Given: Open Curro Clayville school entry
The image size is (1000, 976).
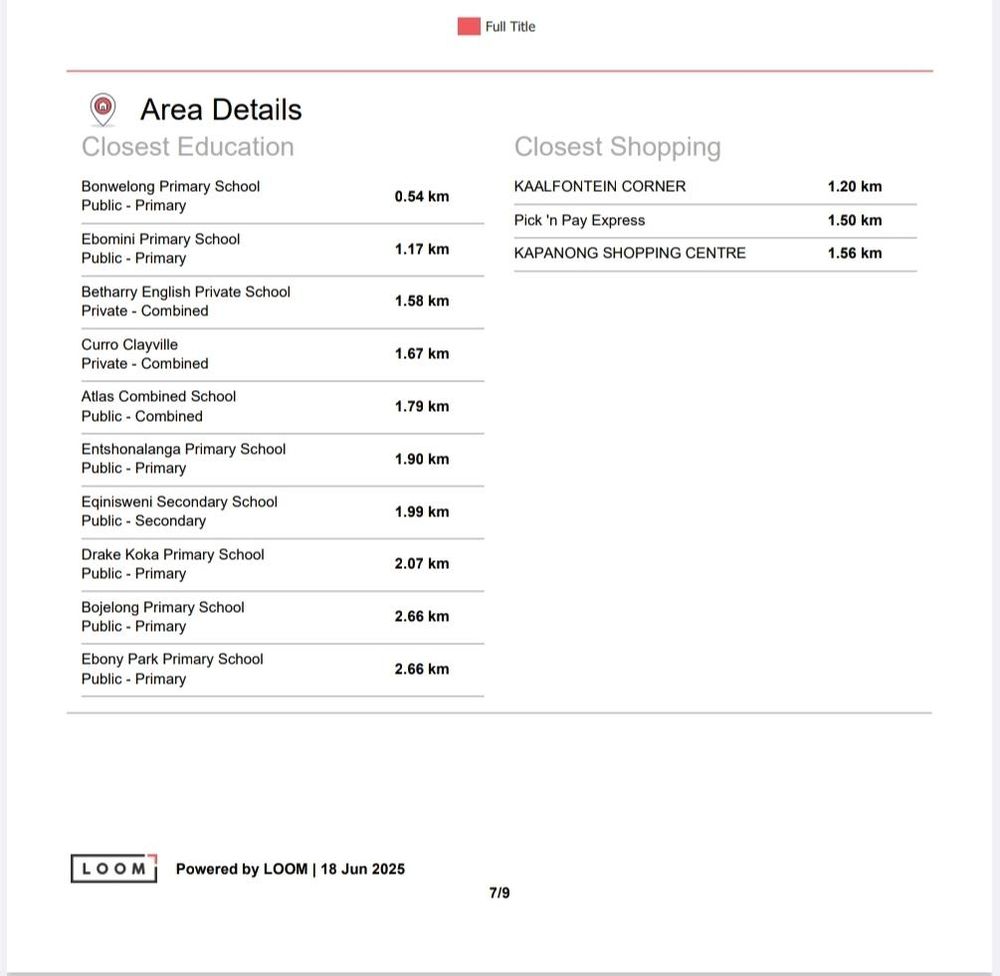Looking at the screenshot, I should click(x=129, y=345).
